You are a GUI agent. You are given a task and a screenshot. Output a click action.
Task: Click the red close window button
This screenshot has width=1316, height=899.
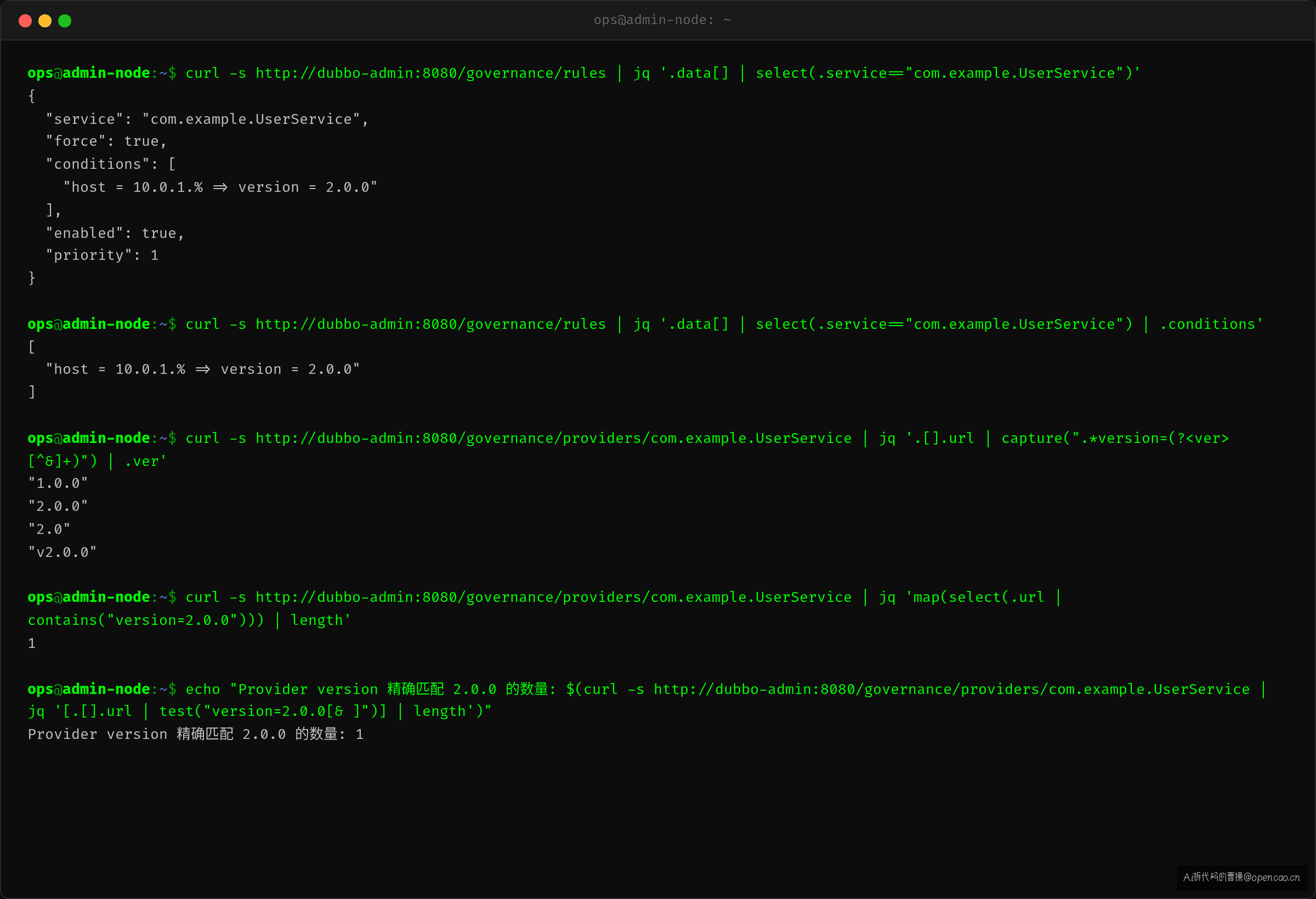pos(25,21)
